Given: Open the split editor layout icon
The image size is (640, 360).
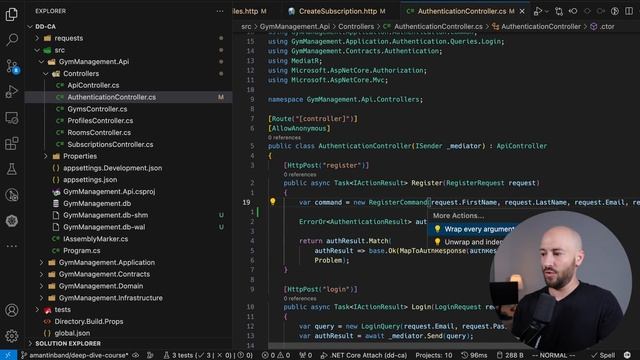Looking at the screenshot, I should click(629, 11).
